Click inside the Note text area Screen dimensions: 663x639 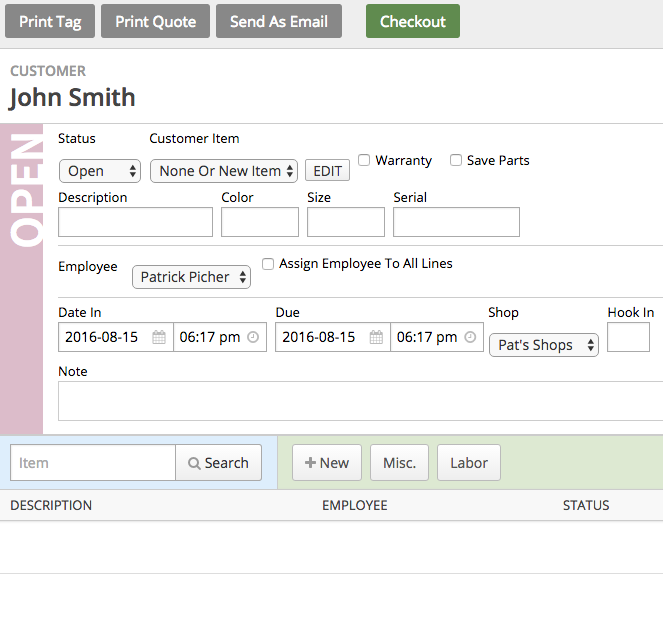[360, 401]
